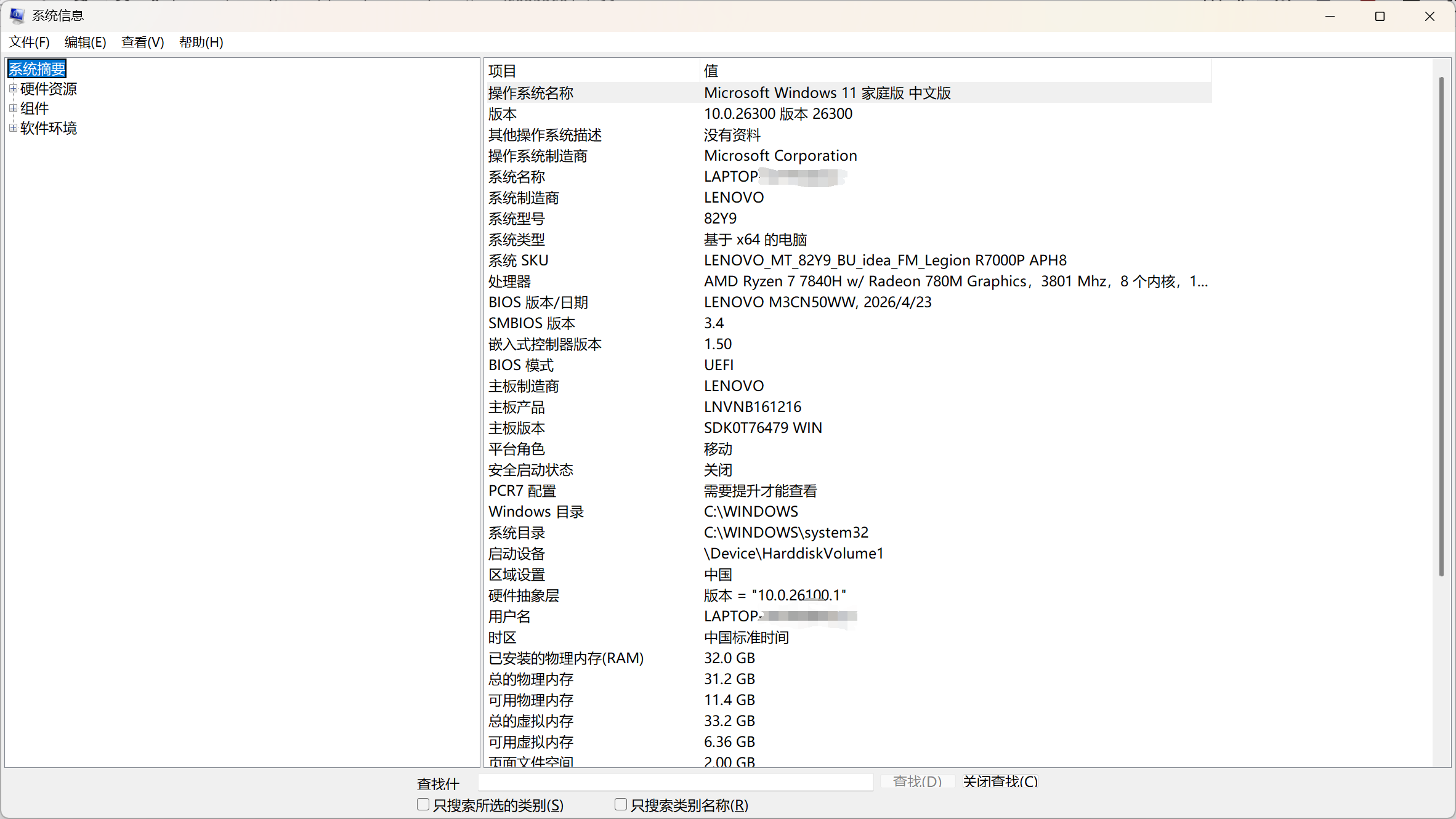Screen dimensions: 1456x819
Task: Select the 处理器 row in the list
Action: point(848,281)
